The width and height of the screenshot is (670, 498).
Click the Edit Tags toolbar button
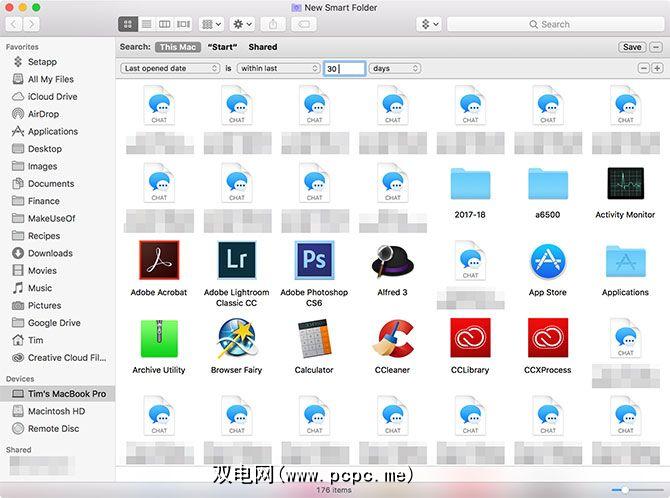304,24
